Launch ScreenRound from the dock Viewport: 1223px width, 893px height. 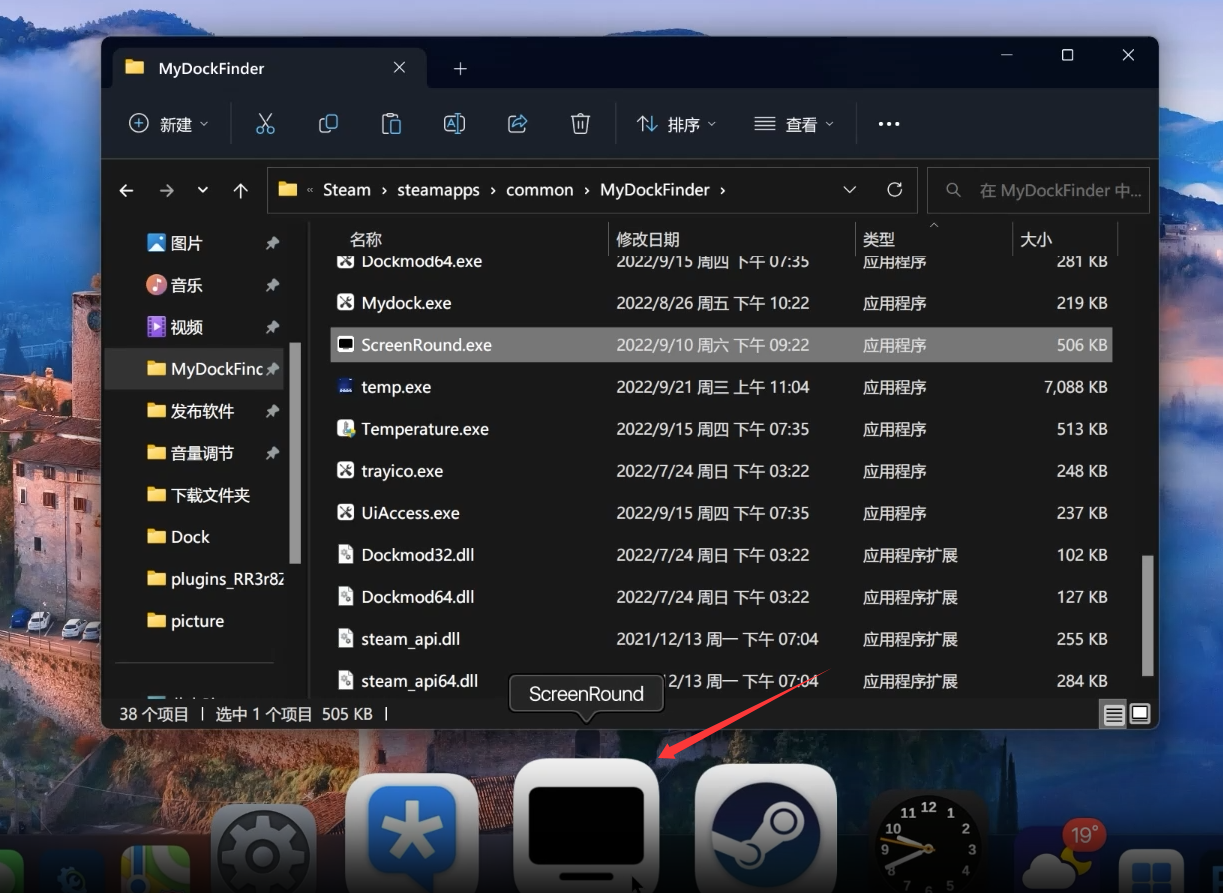coord(586,826)
